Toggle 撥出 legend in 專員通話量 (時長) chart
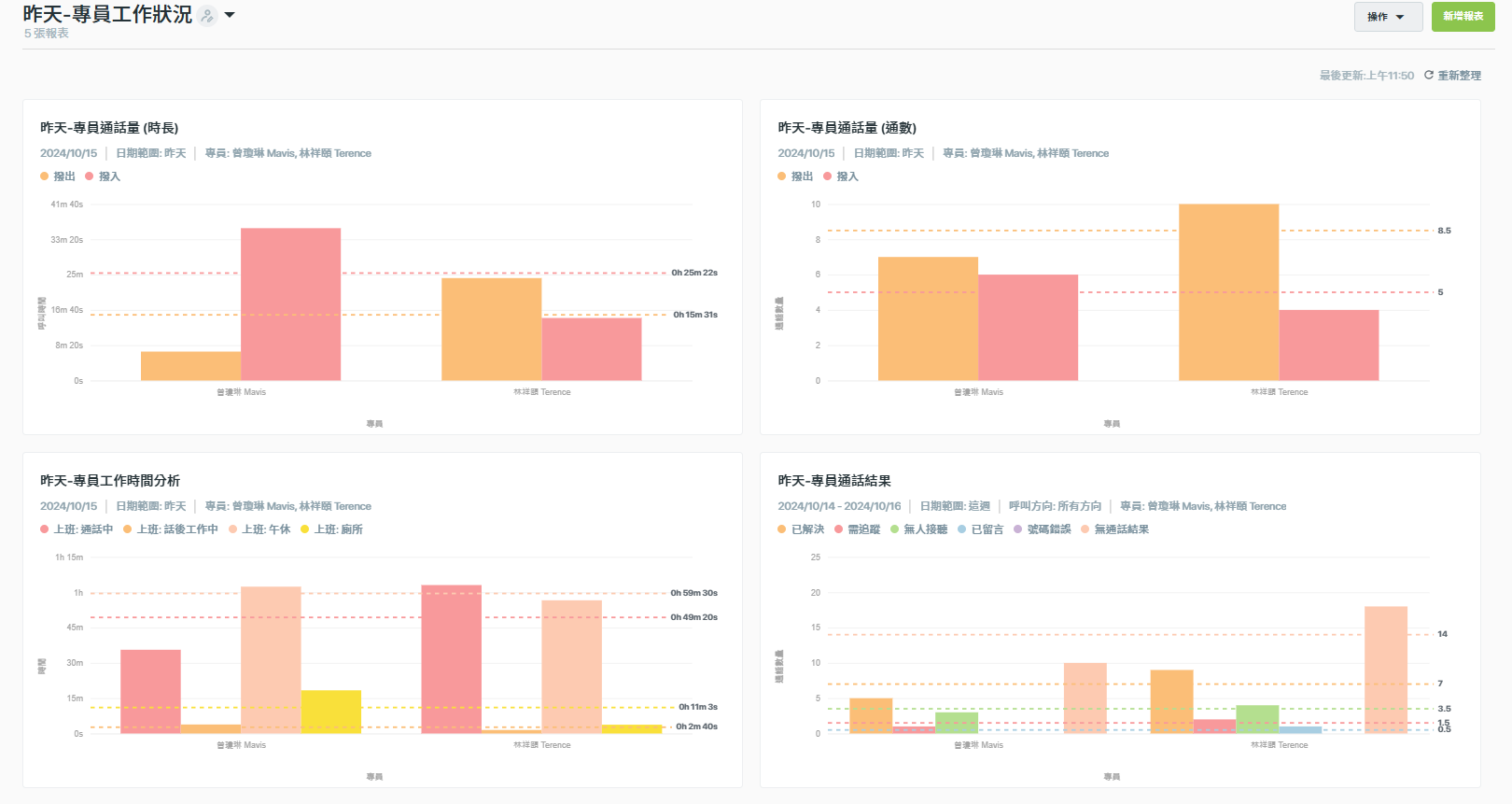1512x804 pixels. click(x=58, y=176)
